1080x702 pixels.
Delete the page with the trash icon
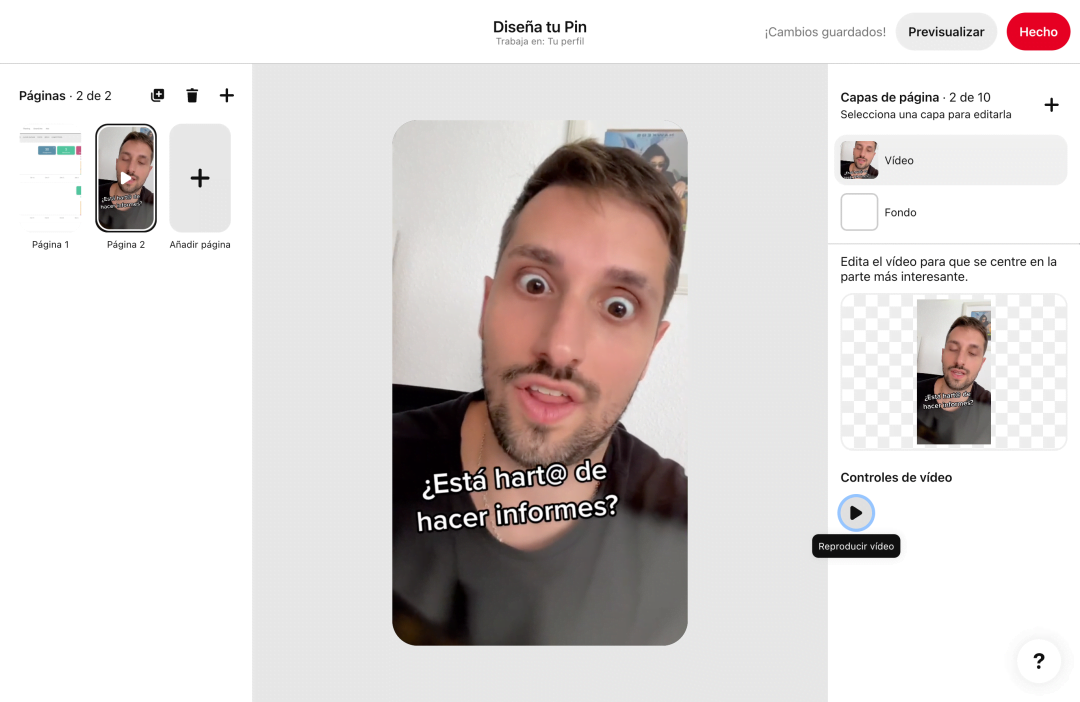pyautogui.click(x=192, y=96)
